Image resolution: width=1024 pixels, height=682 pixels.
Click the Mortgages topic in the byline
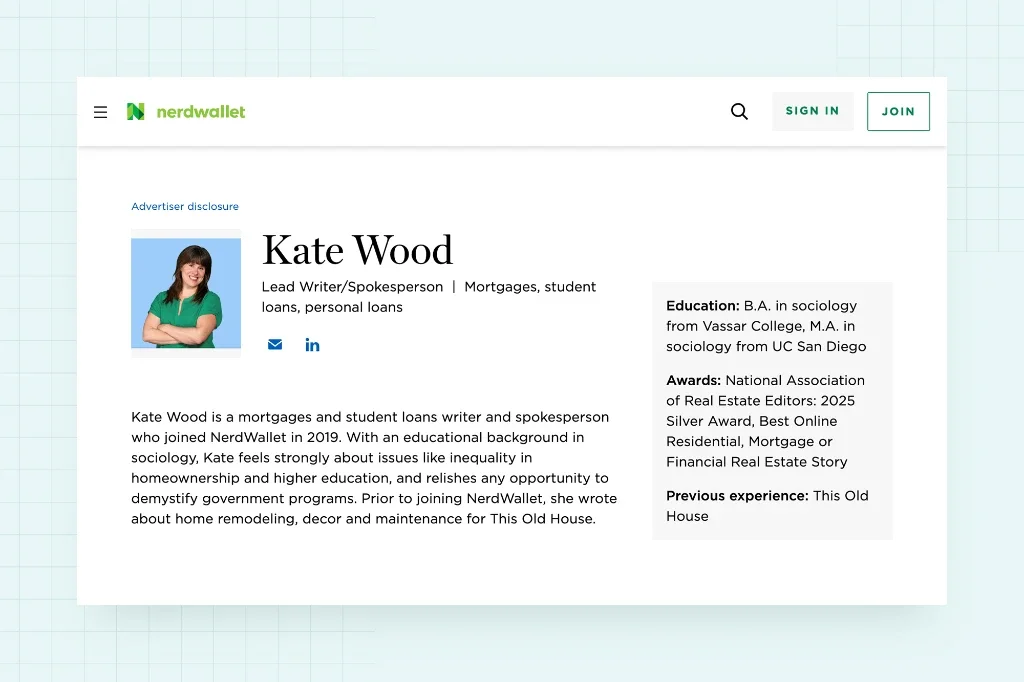tap(500, 287)
